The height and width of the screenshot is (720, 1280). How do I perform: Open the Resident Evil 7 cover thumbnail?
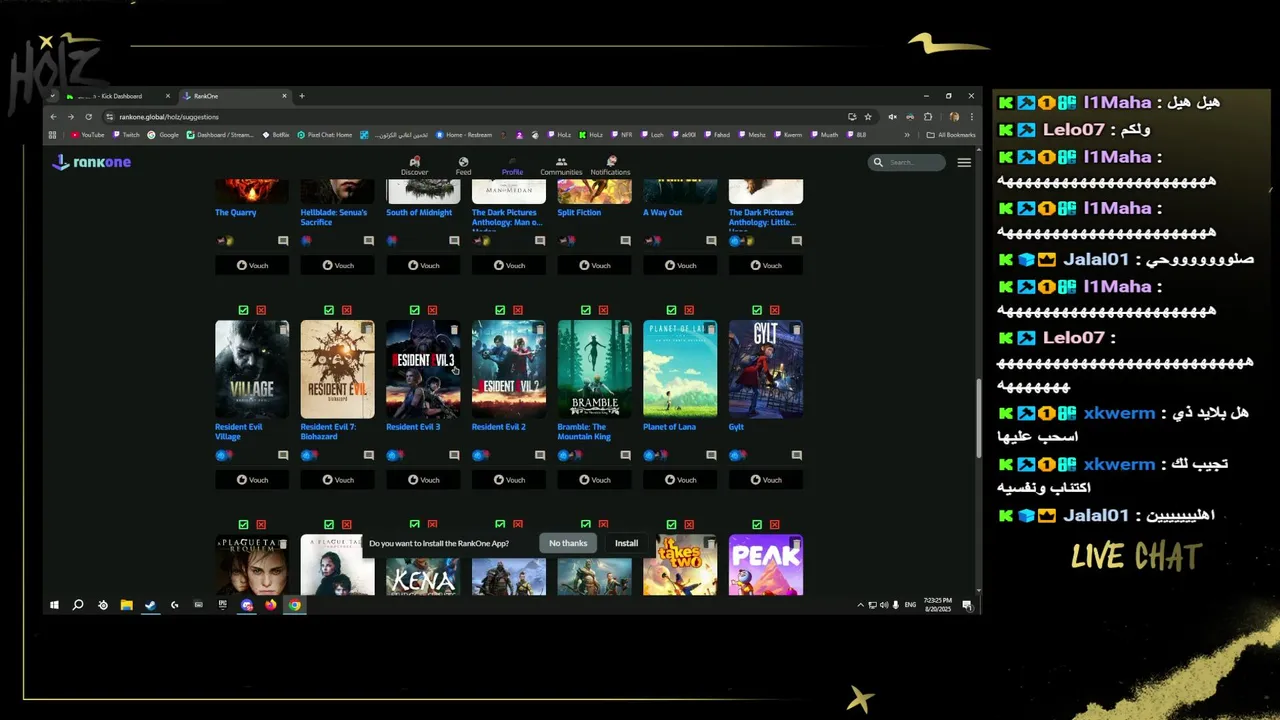(x=337, y=369)
